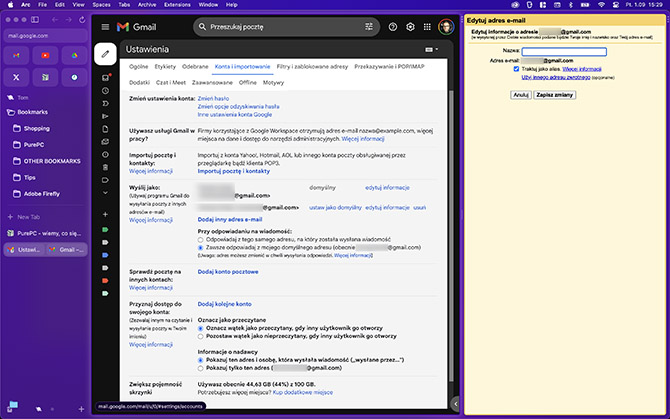The width and height of the screenshot is (670, 419).
Task: Select 'Pozostaw wątek jako nieprzeczytany' radio button
Action: point(200,337)
